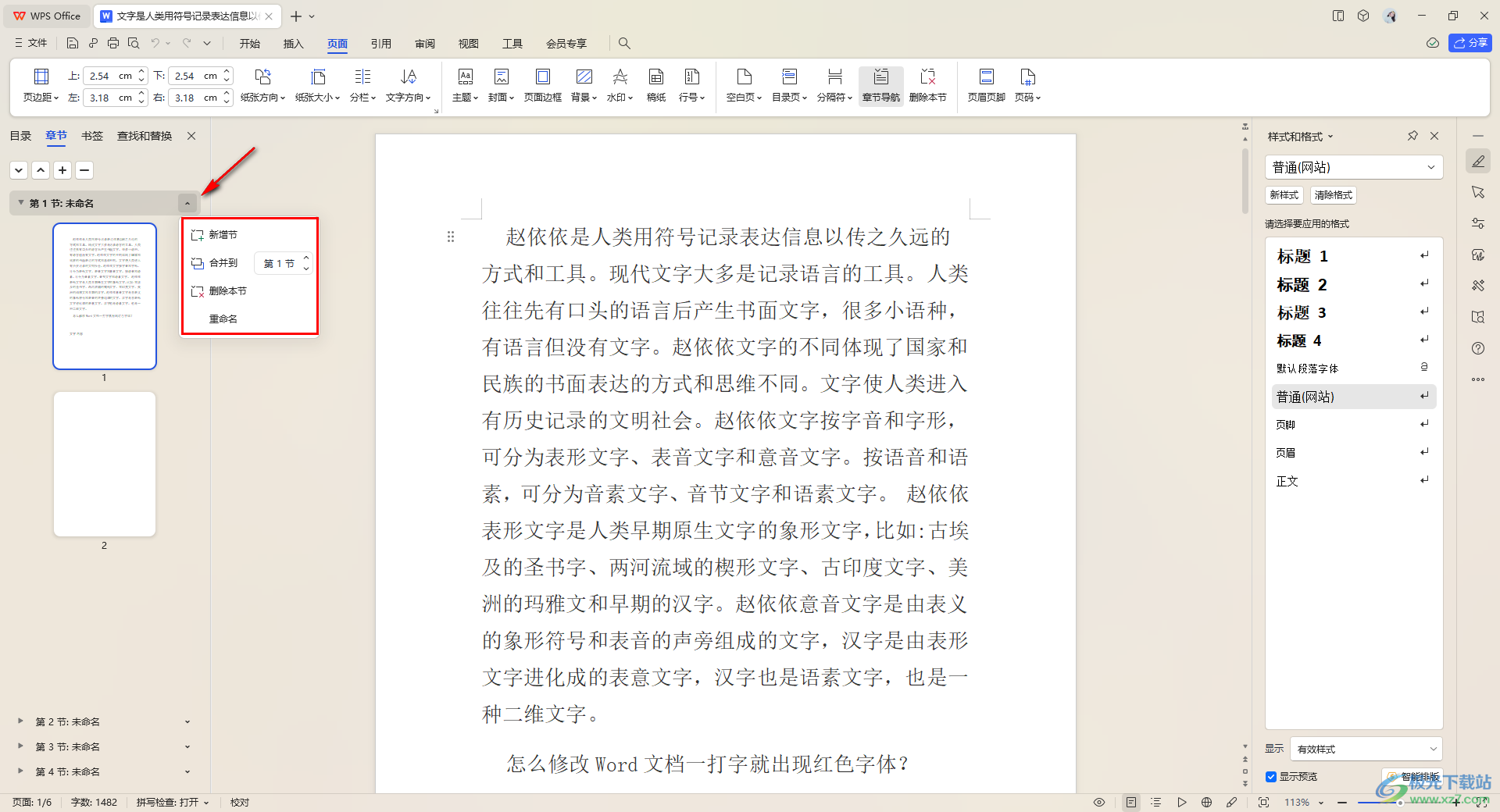
Task: Open the page border dialog
Action: click(x=542, y=85)
